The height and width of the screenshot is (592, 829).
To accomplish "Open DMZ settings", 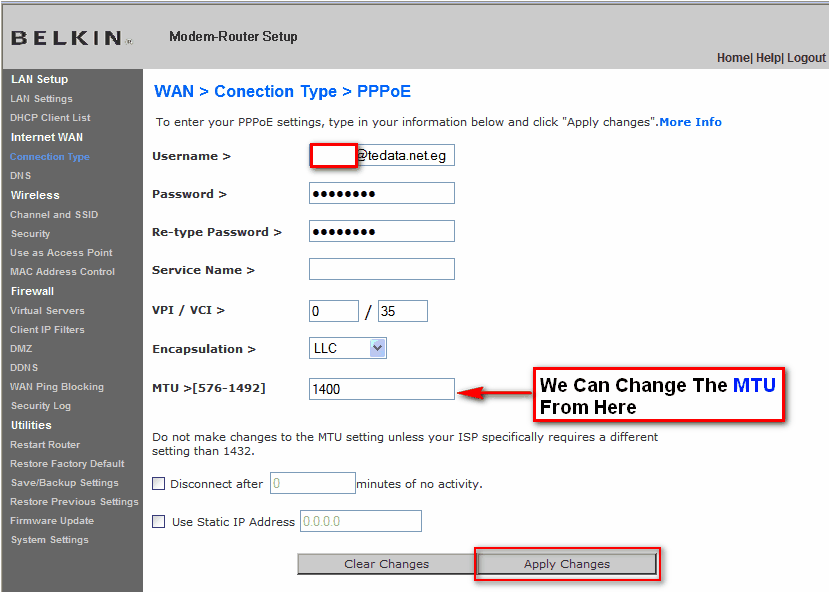I will coord(21,349).
